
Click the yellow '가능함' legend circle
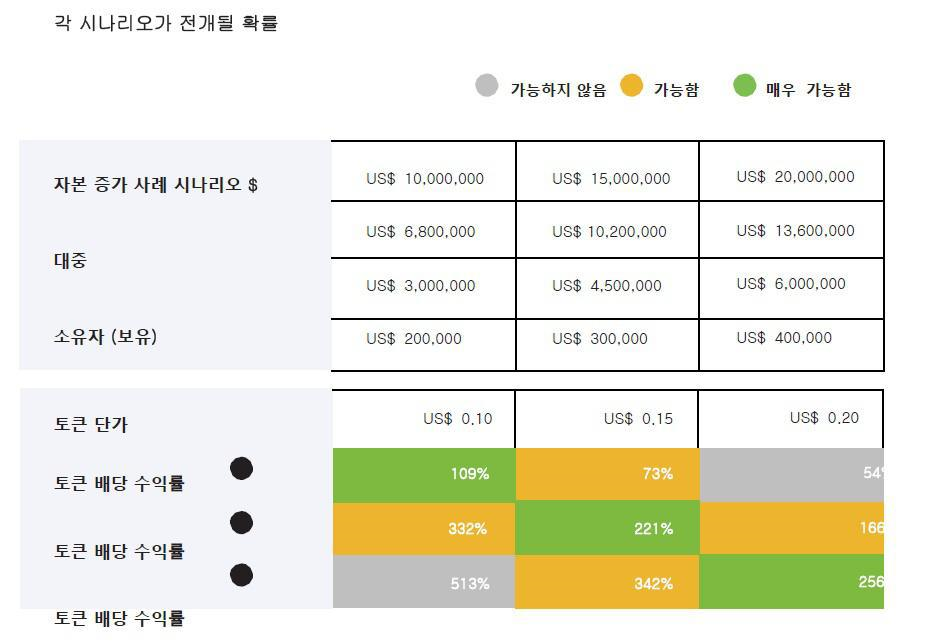tap(631, 86)
